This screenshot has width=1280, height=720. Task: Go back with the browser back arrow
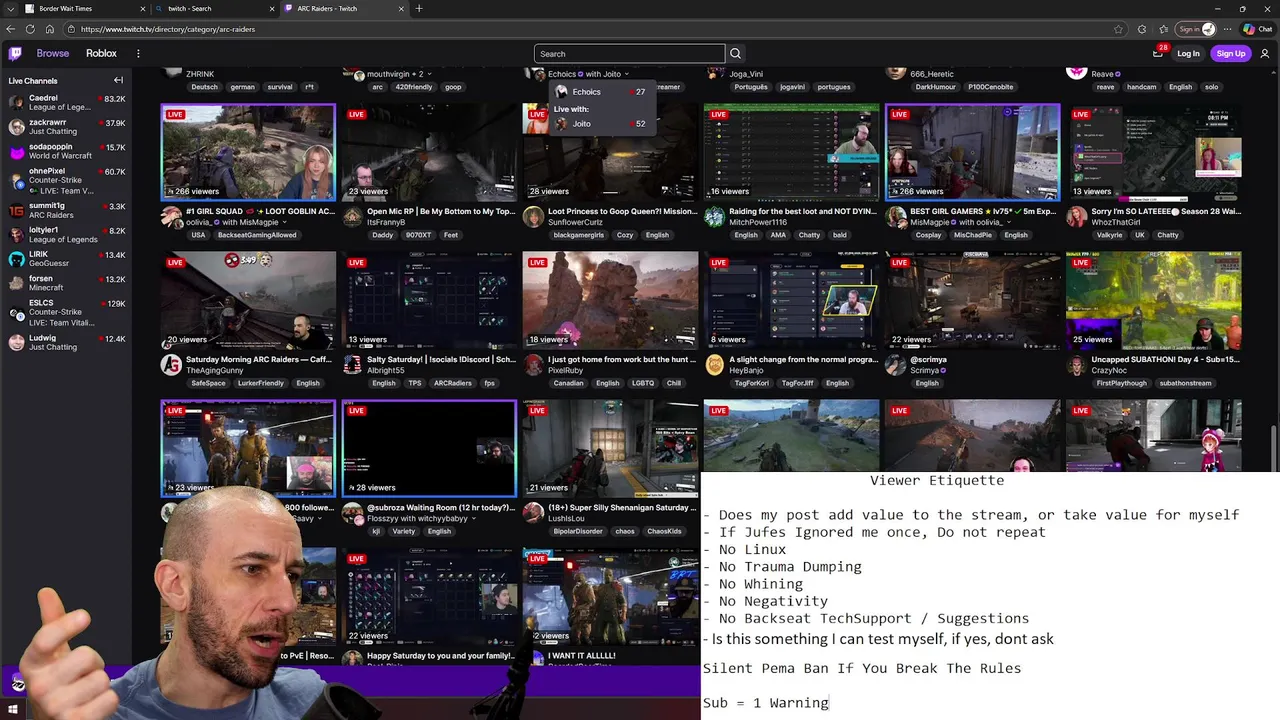click(x=11, y=29)
